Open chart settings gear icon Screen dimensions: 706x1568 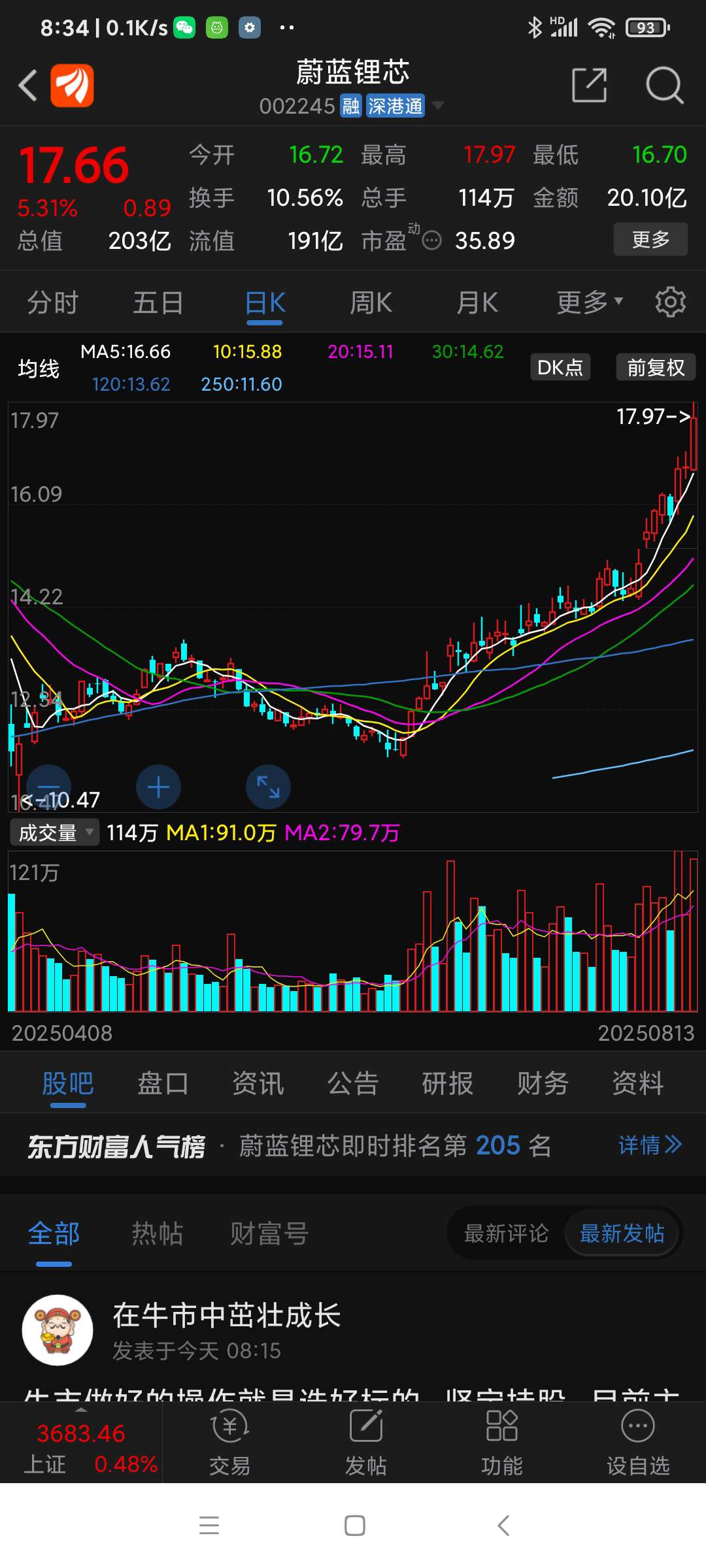(x=671, y=302)
